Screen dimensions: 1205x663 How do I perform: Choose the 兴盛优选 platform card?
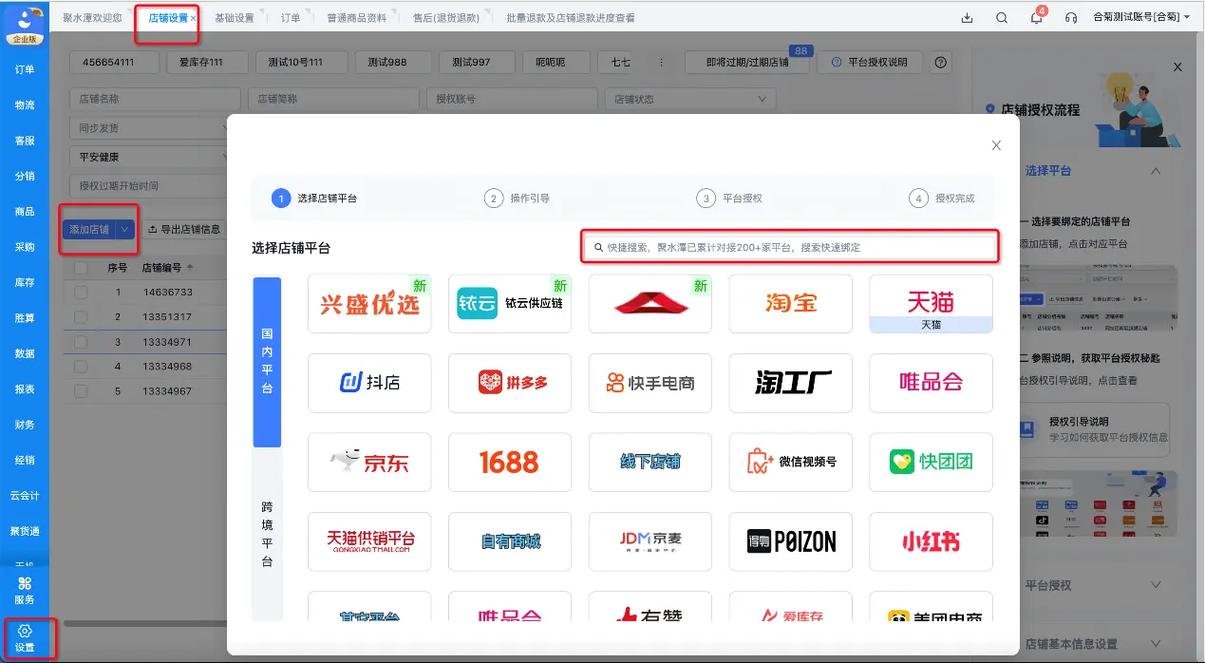(369, 304)
